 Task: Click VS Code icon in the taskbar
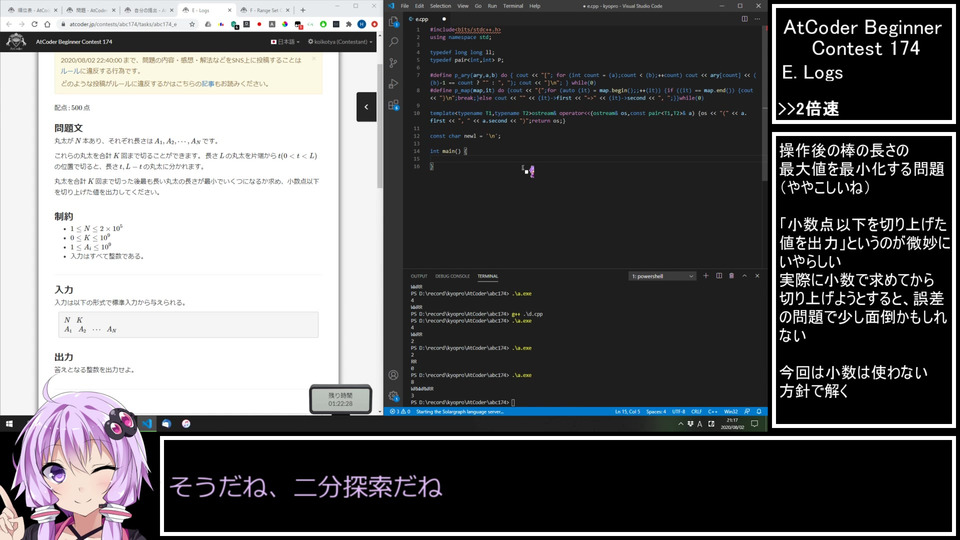coord(147,424)
